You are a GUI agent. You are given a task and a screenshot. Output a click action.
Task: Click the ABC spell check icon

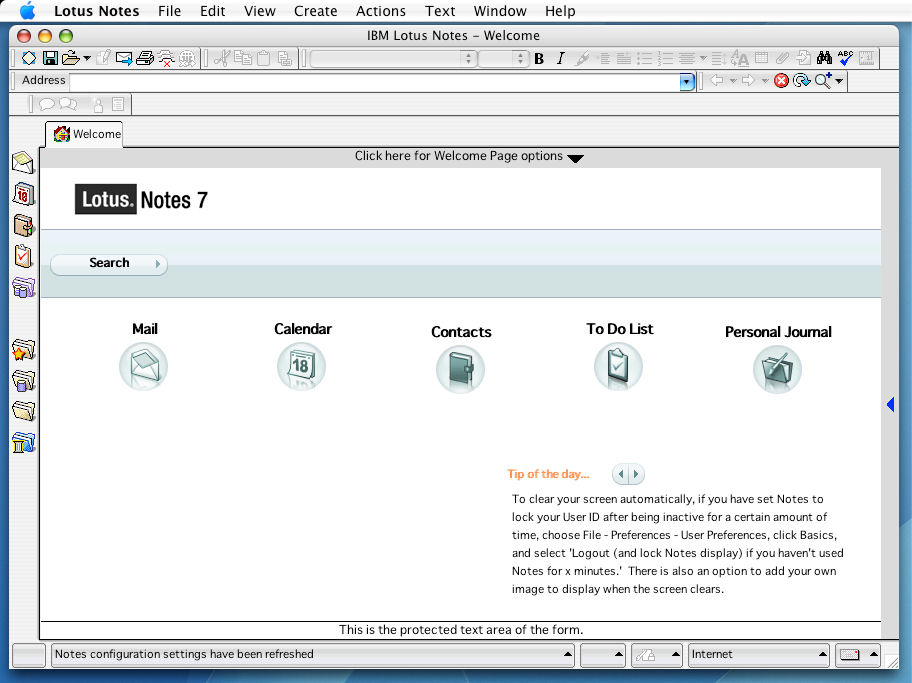[845, 58]
